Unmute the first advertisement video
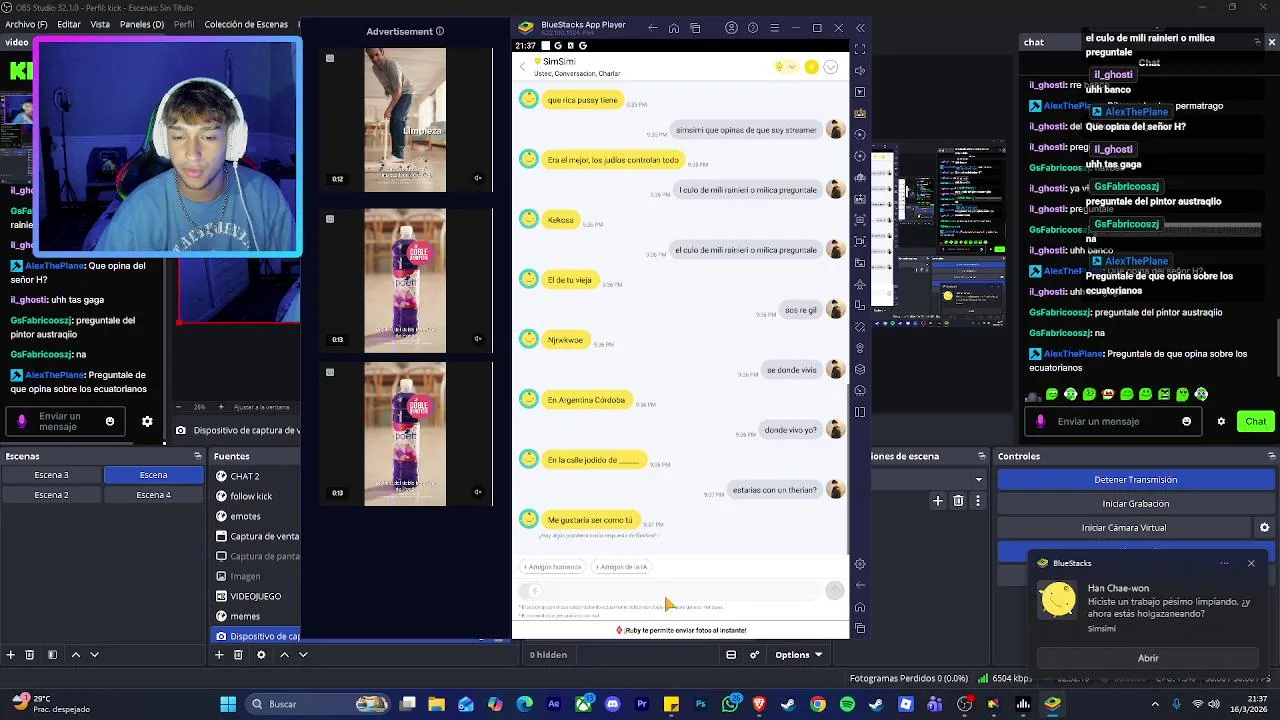The width and height of the screenshot is (1280, 720). pyautogui.click(x=478, y=179)
